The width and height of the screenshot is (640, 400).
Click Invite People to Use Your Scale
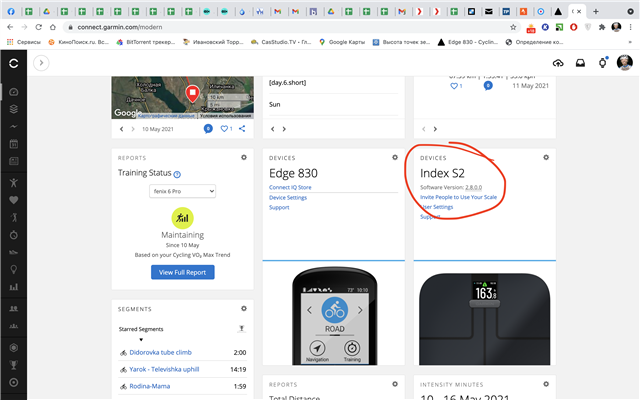pyautogui.click(x=458, y=197)
